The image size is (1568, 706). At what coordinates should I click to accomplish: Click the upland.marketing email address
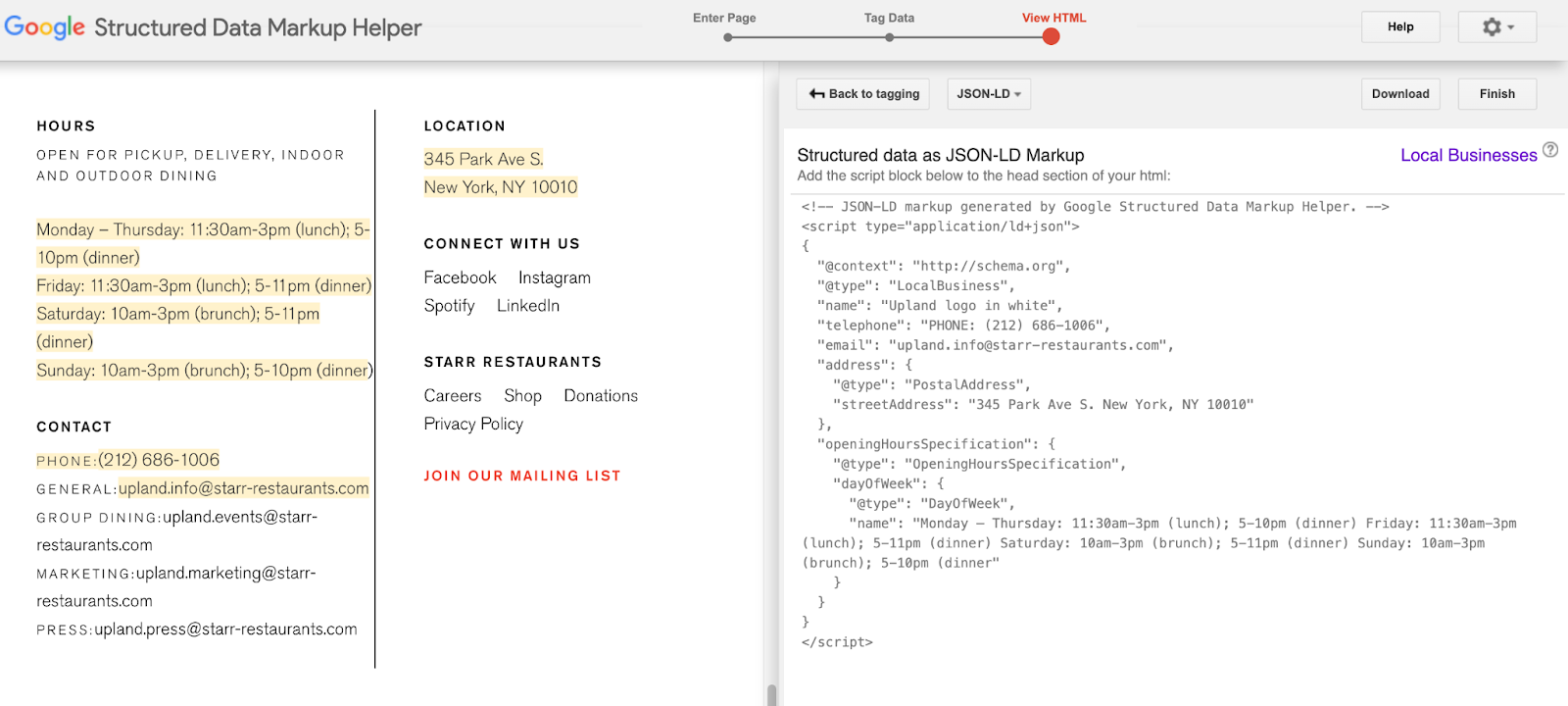click(175, 586)
